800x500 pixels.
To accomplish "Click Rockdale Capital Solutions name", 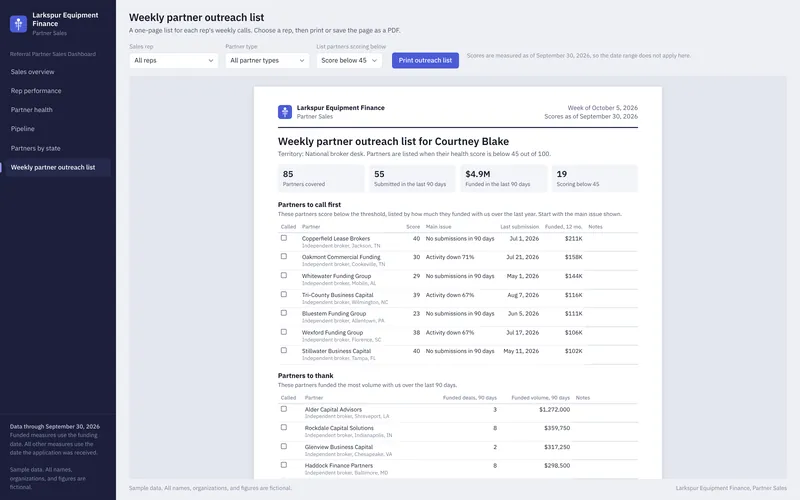I will pyautogui.click(x=339, y=428).
